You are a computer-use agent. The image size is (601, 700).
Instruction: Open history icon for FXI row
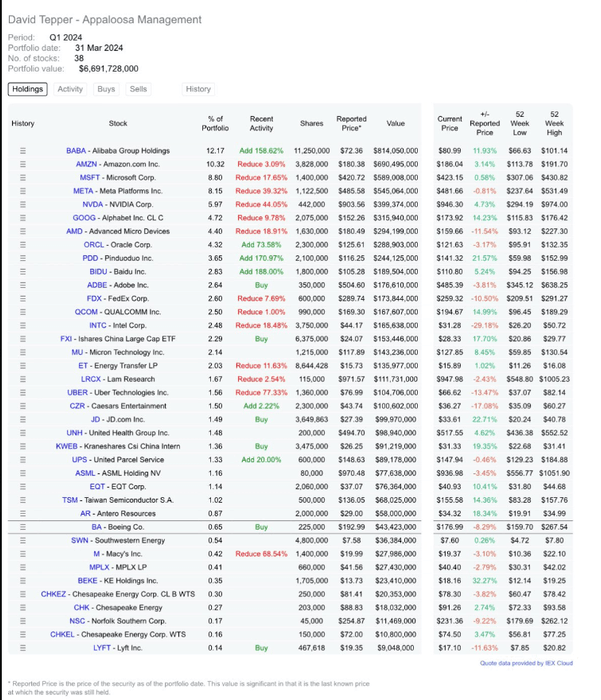tap(23, 339)
